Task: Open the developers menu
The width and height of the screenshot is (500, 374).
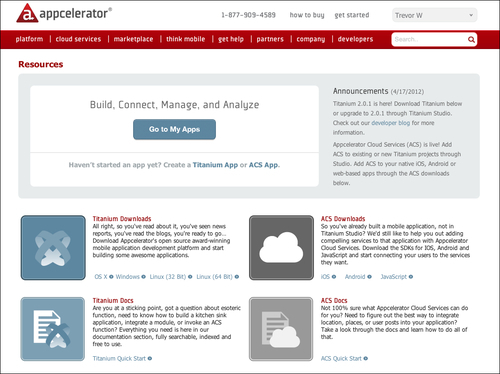Action: [x=355, y=39]
